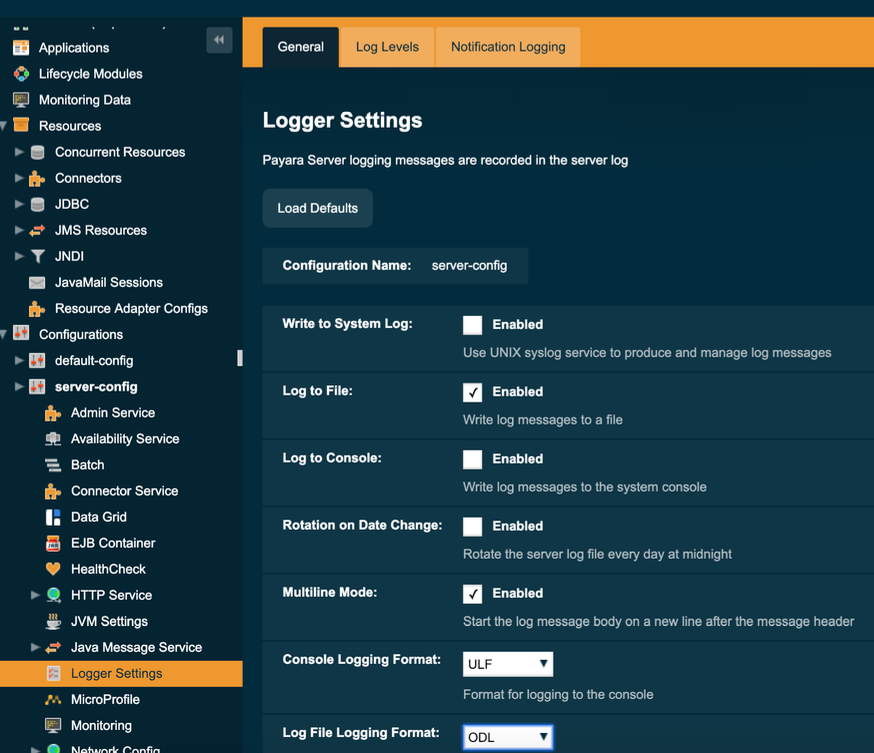
Task: Click the HealthCheck heart icon
Action: click(53, 569)
